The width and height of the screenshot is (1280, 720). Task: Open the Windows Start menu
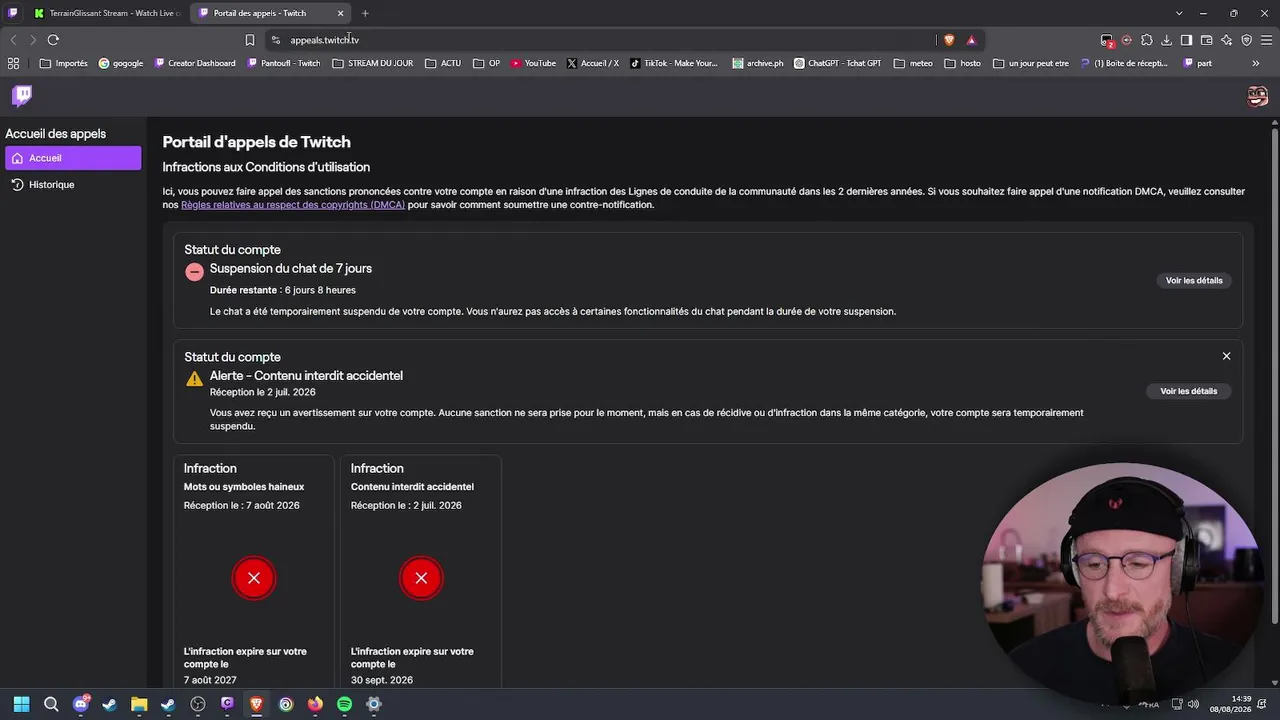tap(21, 704)
